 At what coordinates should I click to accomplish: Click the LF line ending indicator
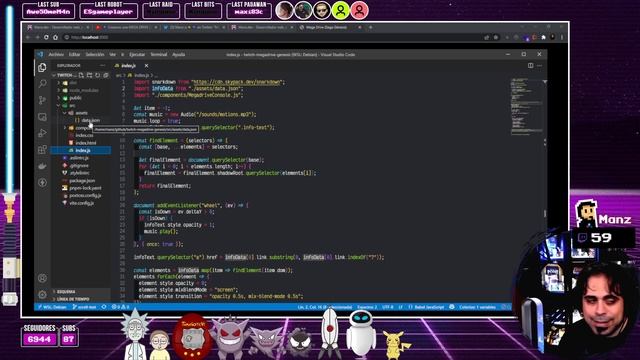400,307
